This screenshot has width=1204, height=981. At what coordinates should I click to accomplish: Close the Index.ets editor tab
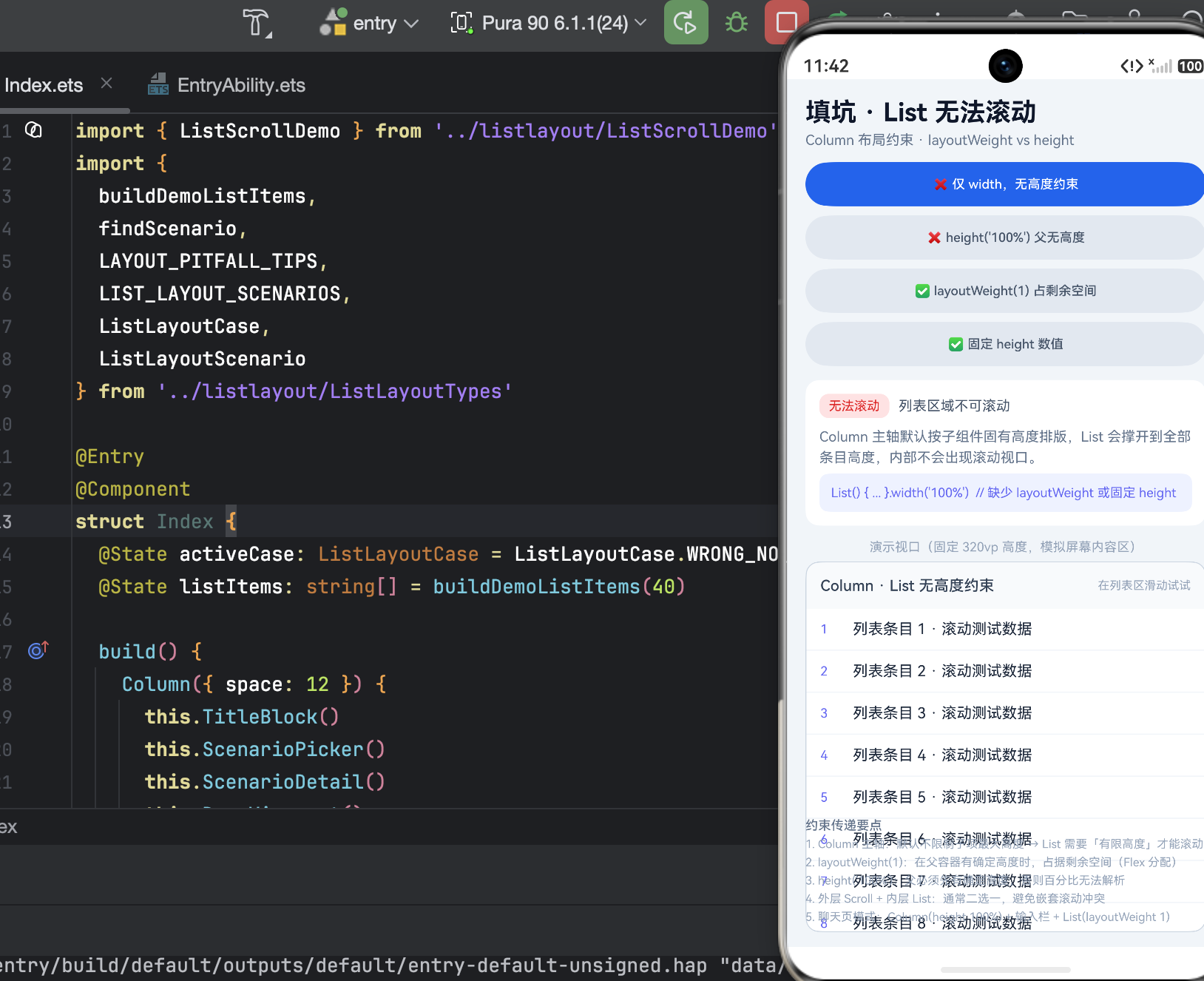[x=106, y=83]
